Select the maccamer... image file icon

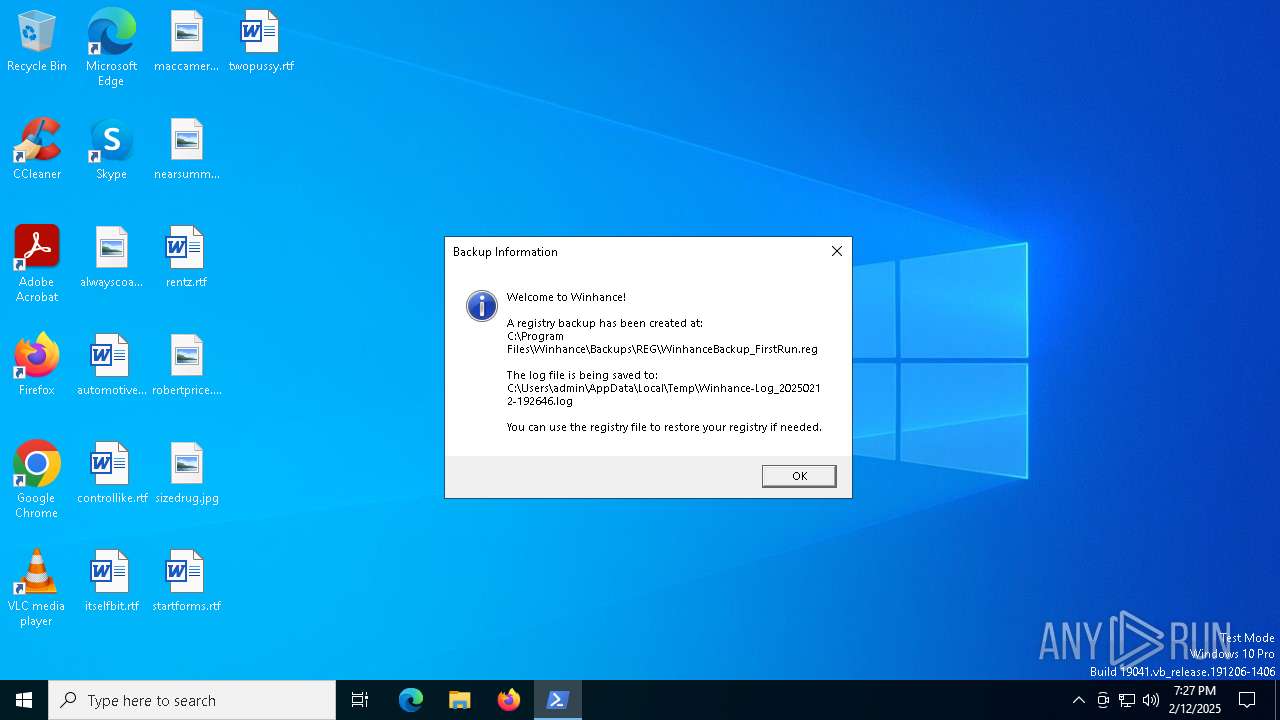(x=186, y=41)
